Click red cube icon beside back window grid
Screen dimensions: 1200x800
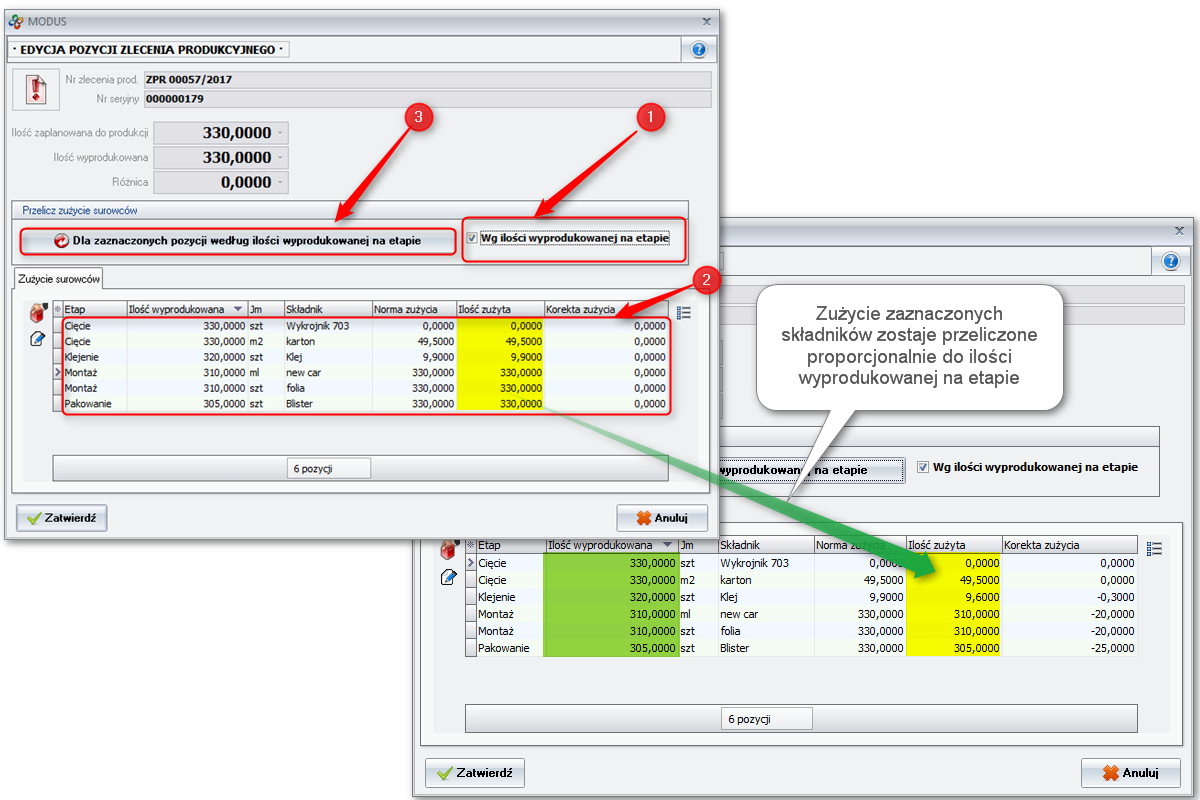[450, 549]
